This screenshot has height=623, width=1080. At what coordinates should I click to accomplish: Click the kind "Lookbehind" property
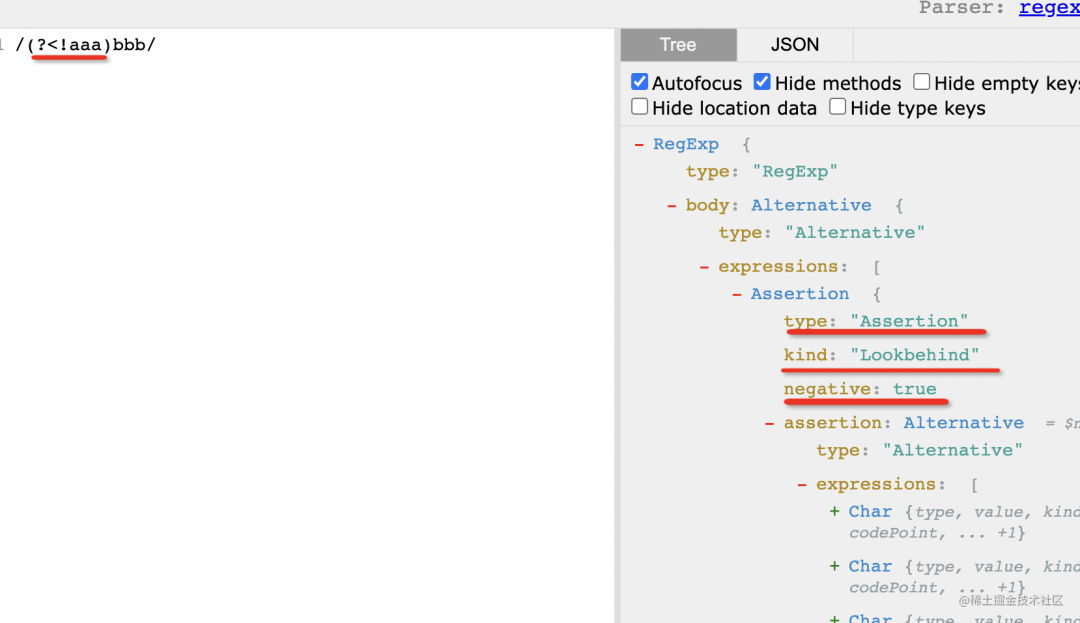tap(881, 355)
